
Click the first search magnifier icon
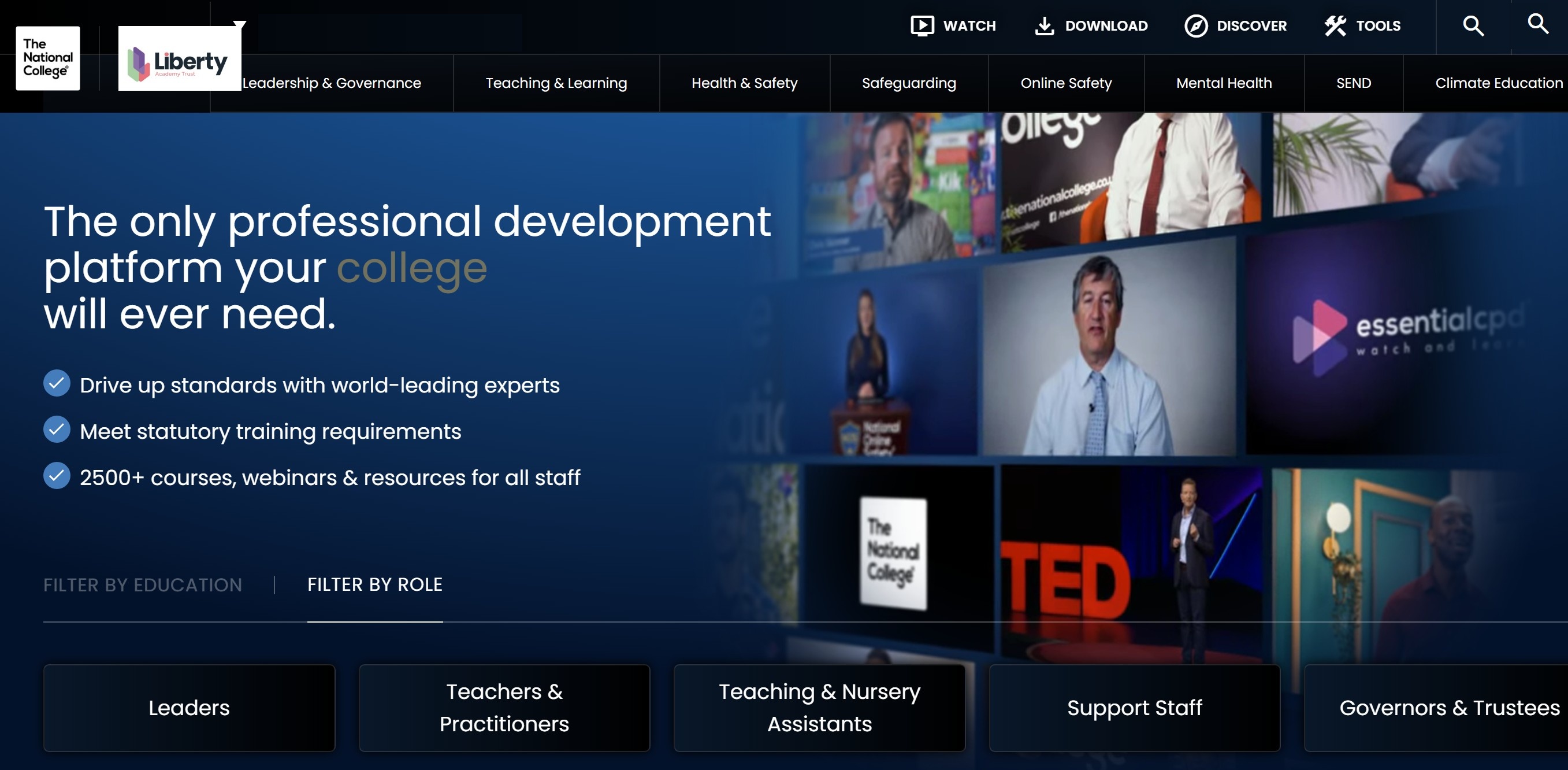tap(1473, 25)
